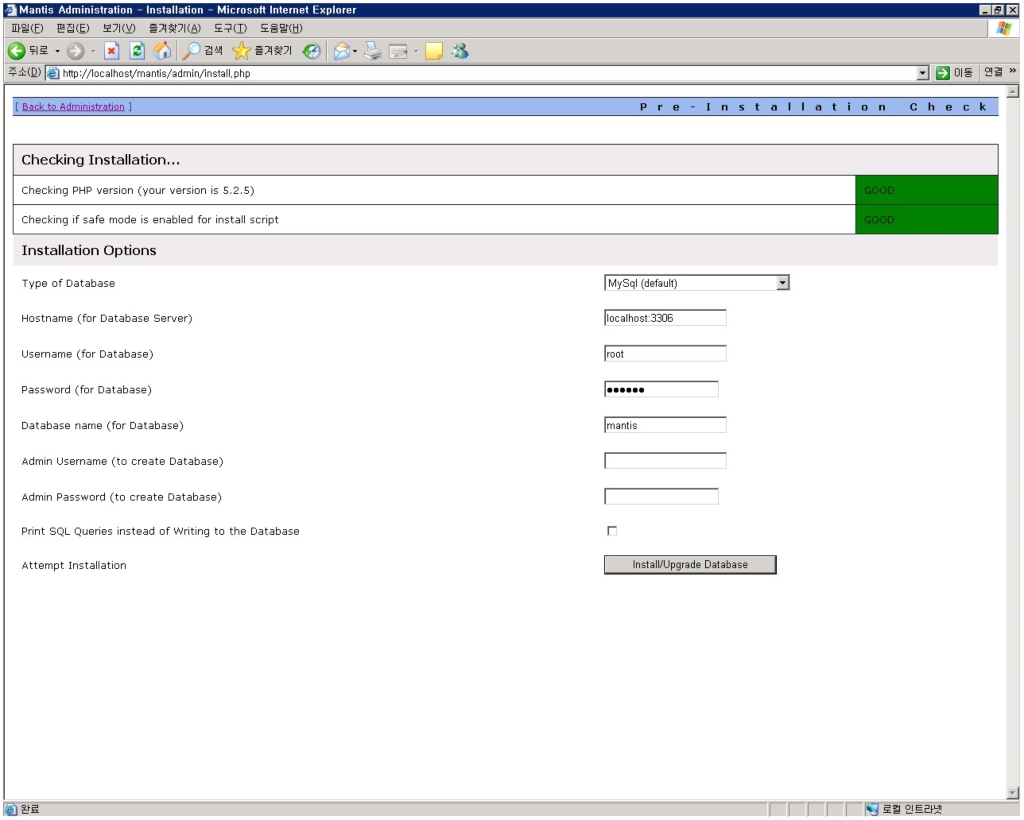Open the 편집(E) menu
1024x820 pixels.
pos(72,28)
